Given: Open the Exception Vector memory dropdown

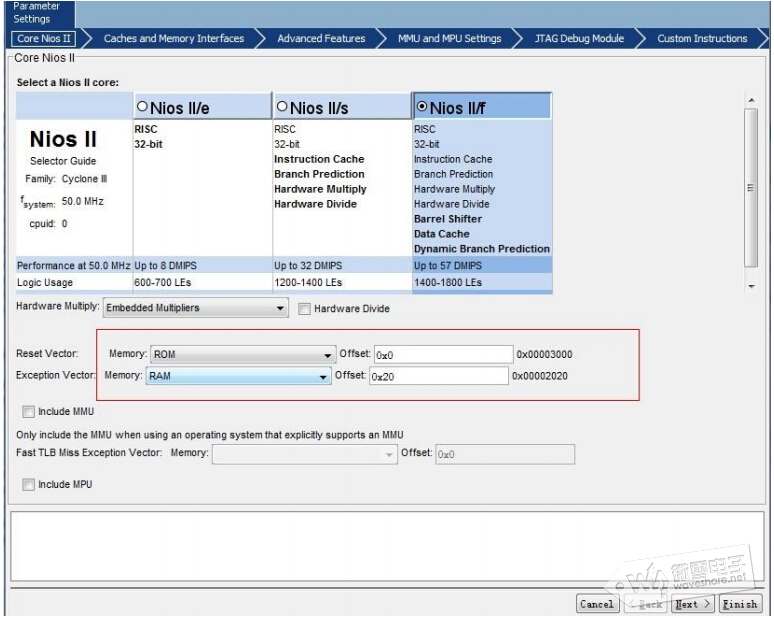Looking at the screenshot, I should tap(238, 376).
